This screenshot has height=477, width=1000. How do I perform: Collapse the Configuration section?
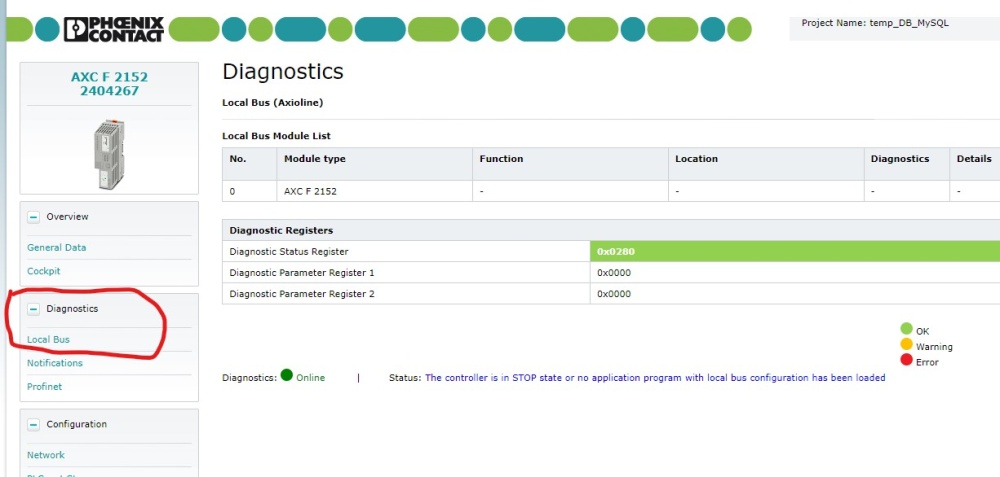33,425
